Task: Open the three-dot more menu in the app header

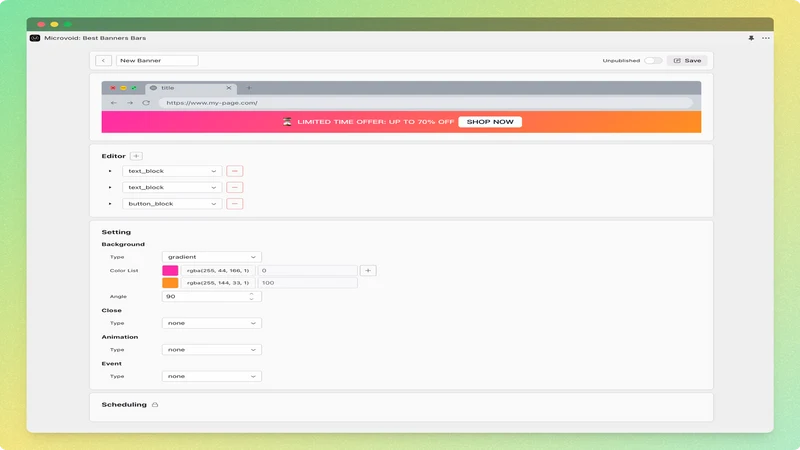Action: [x=766, y=38]
